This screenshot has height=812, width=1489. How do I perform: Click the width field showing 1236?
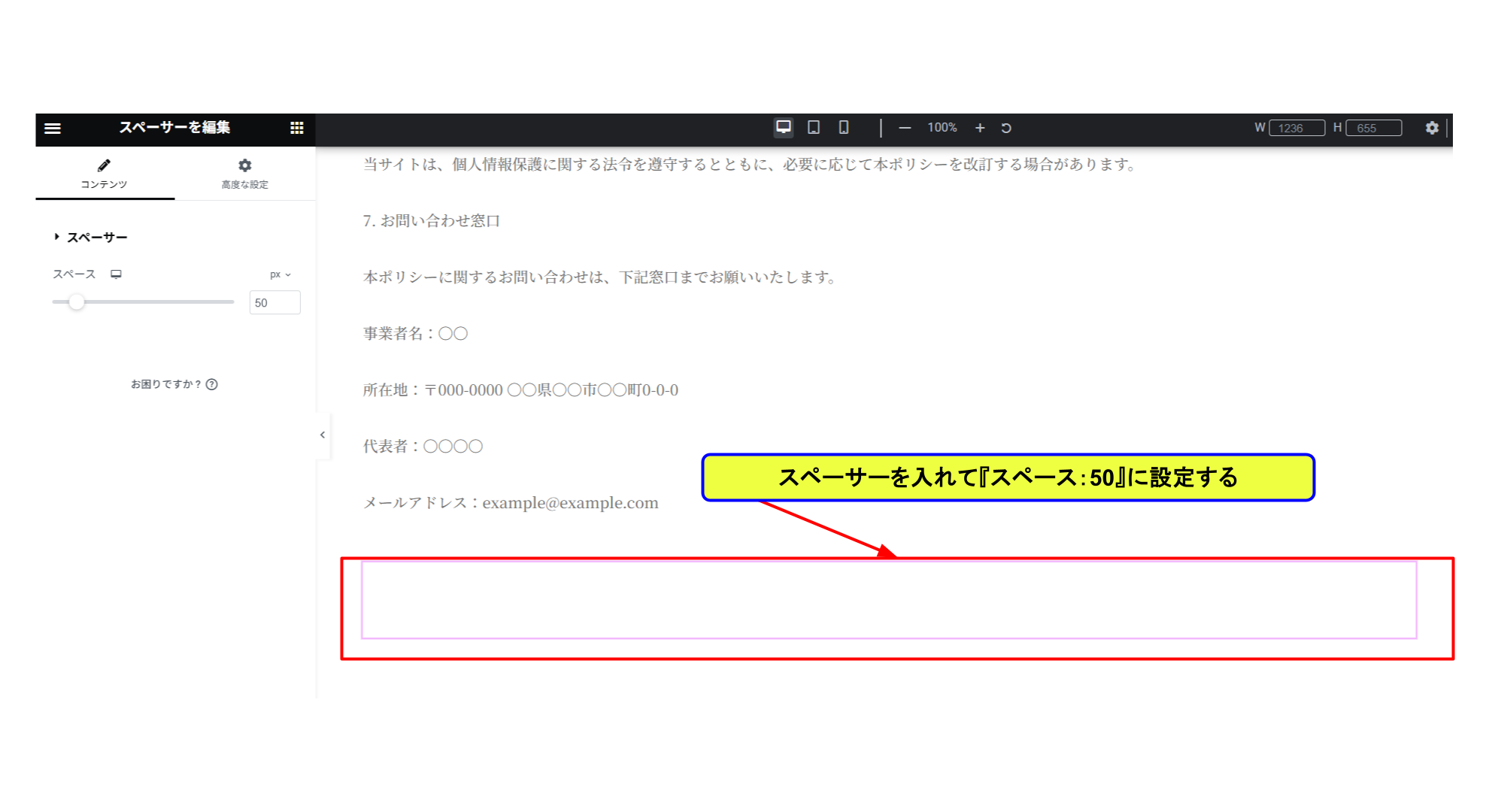(1297, 129)
